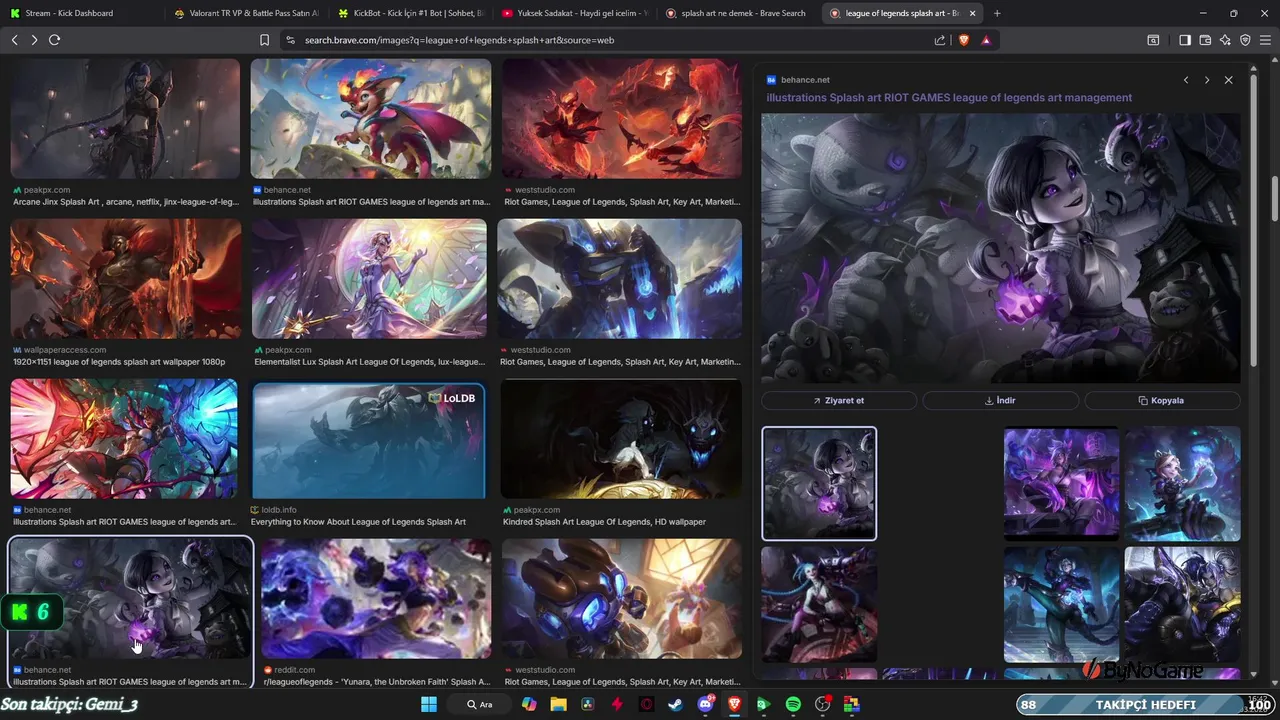Image resolution: width=1280 pixels, height=720 pixels.
Task: Click the 'Yunara, the Unbroken Faith' reddit caption
Action: 376,682
